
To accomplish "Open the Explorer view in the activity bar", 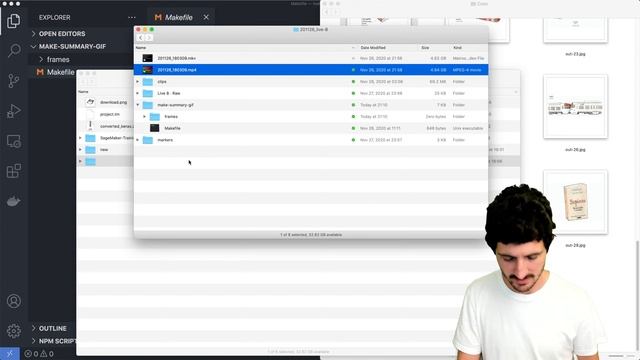I will pos(13,21).
